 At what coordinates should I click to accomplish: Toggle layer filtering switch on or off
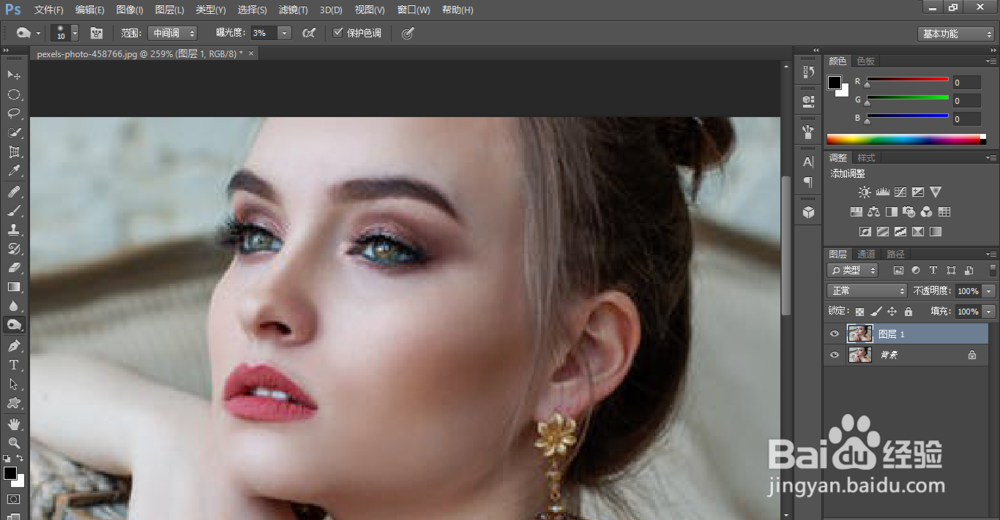[992, 271]
